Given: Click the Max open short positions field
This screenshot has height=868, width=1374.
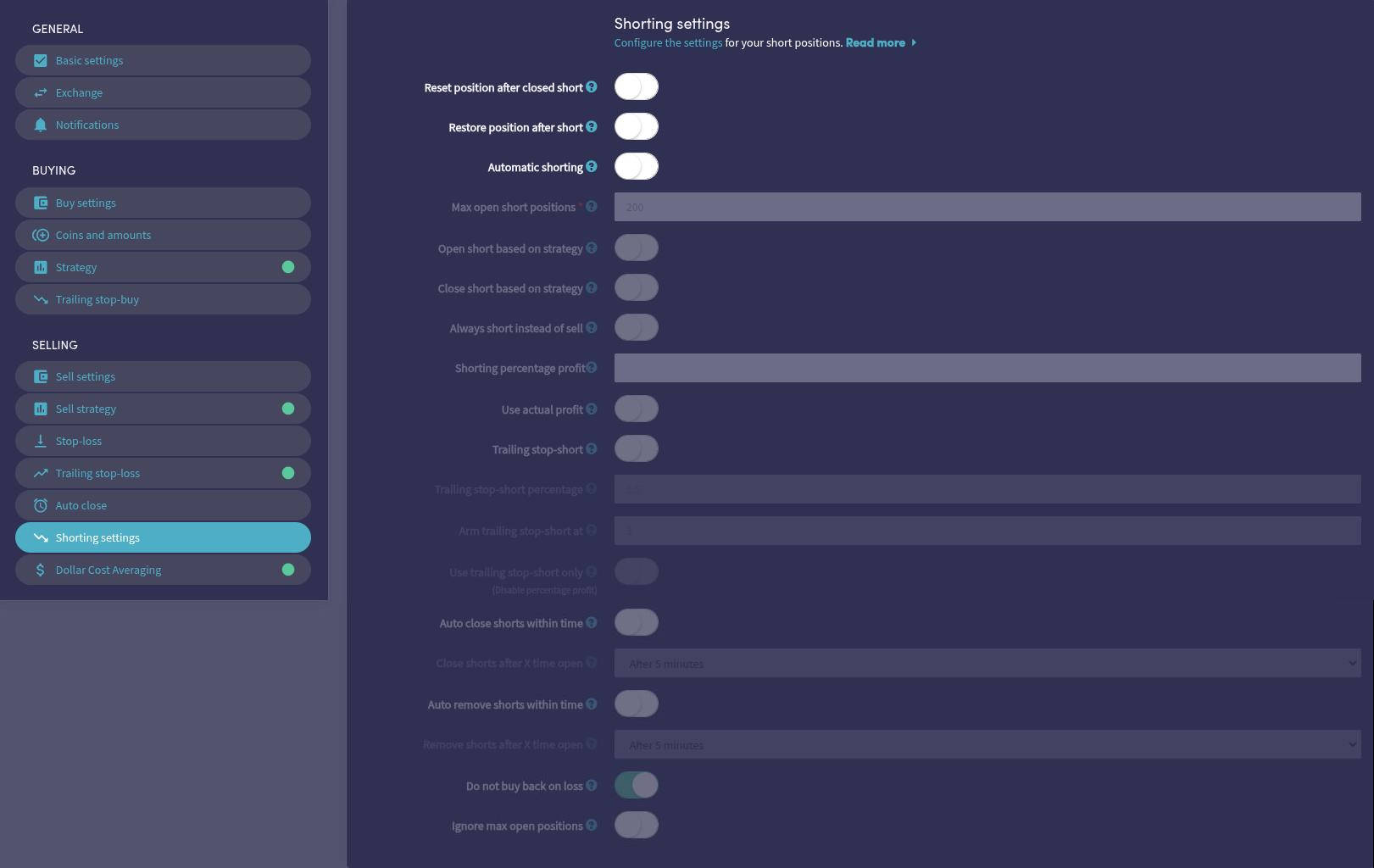Looking at the screenshot, I should point(987,208).
